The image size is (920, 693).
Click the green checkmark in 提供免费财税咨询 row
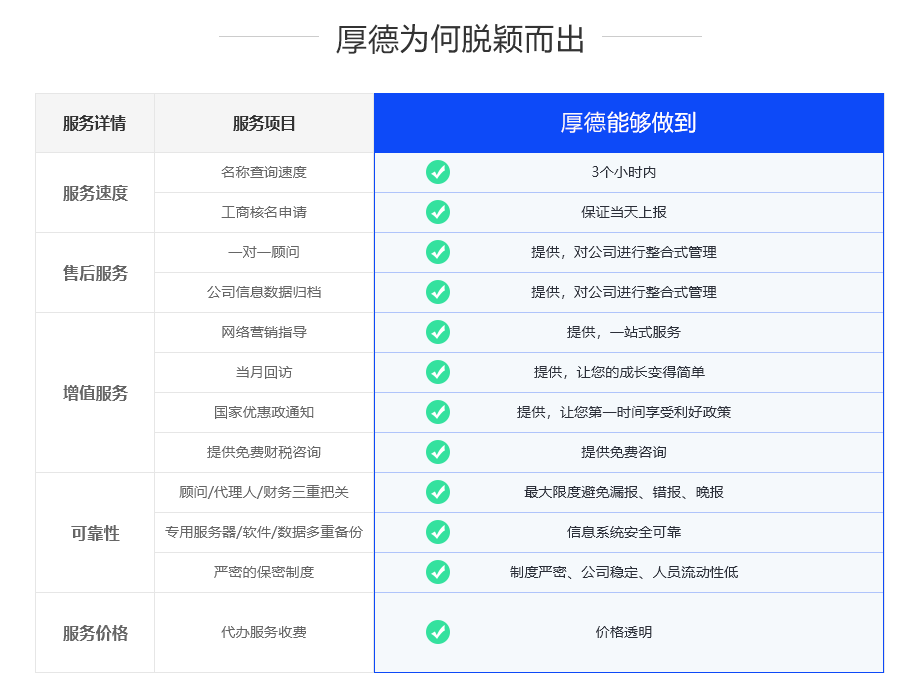[438, 452]
